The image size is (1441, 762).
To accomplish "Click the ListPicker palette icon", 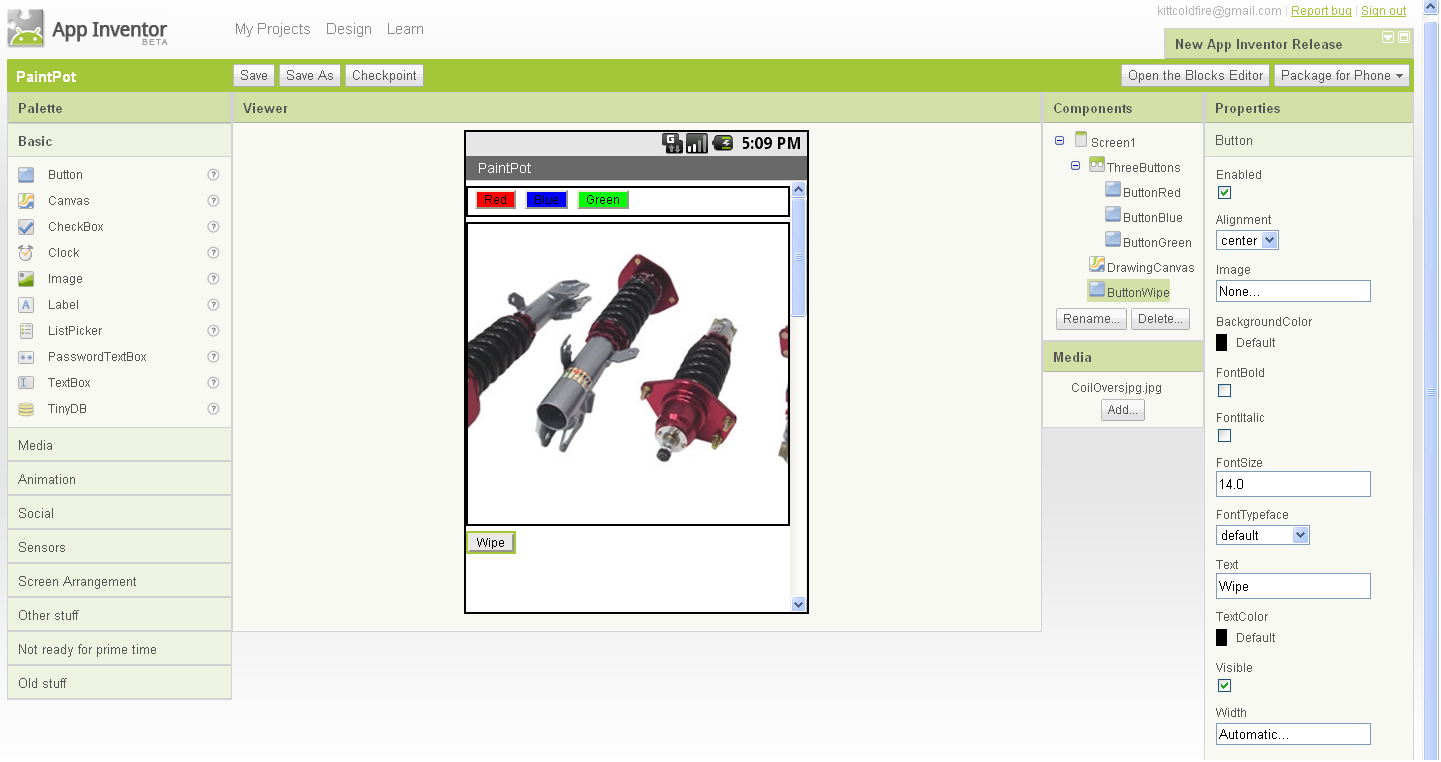I will [26, 331].
